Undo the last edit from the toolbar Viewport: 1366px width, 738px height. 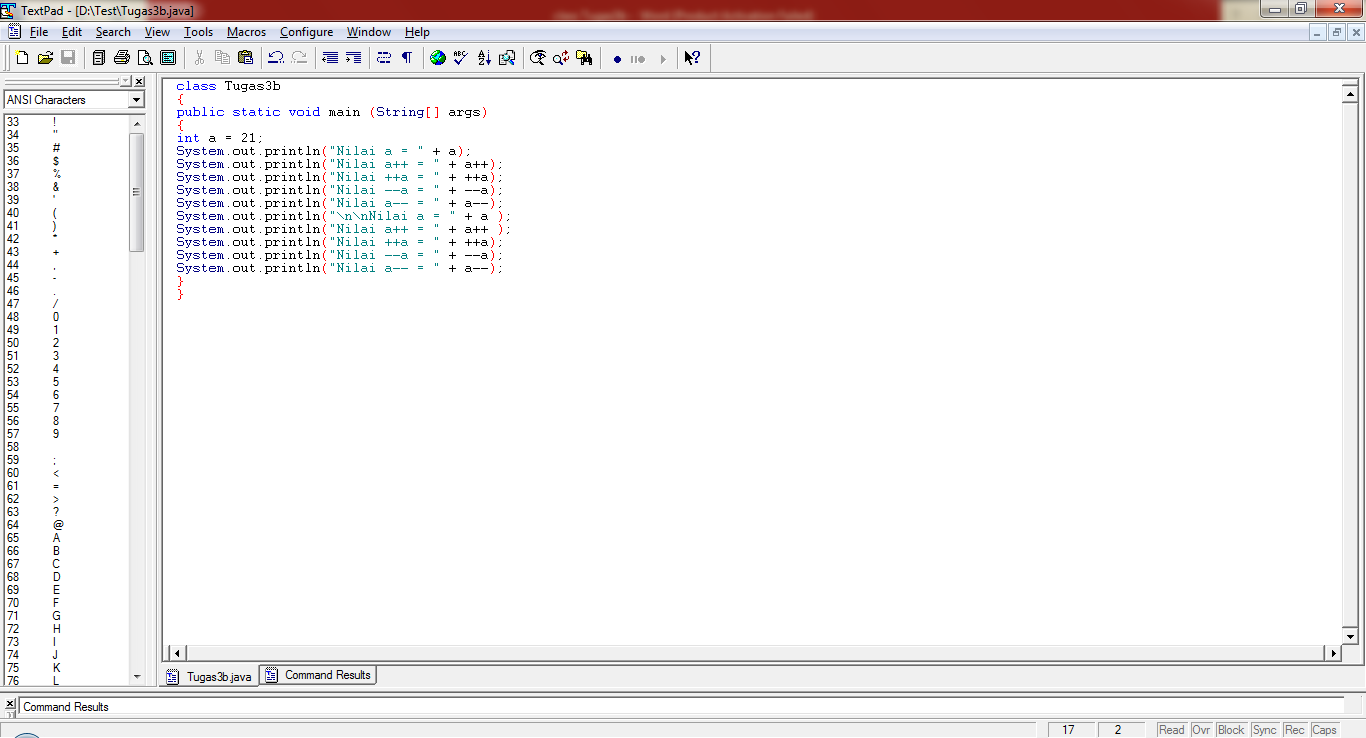click(276, 58)
